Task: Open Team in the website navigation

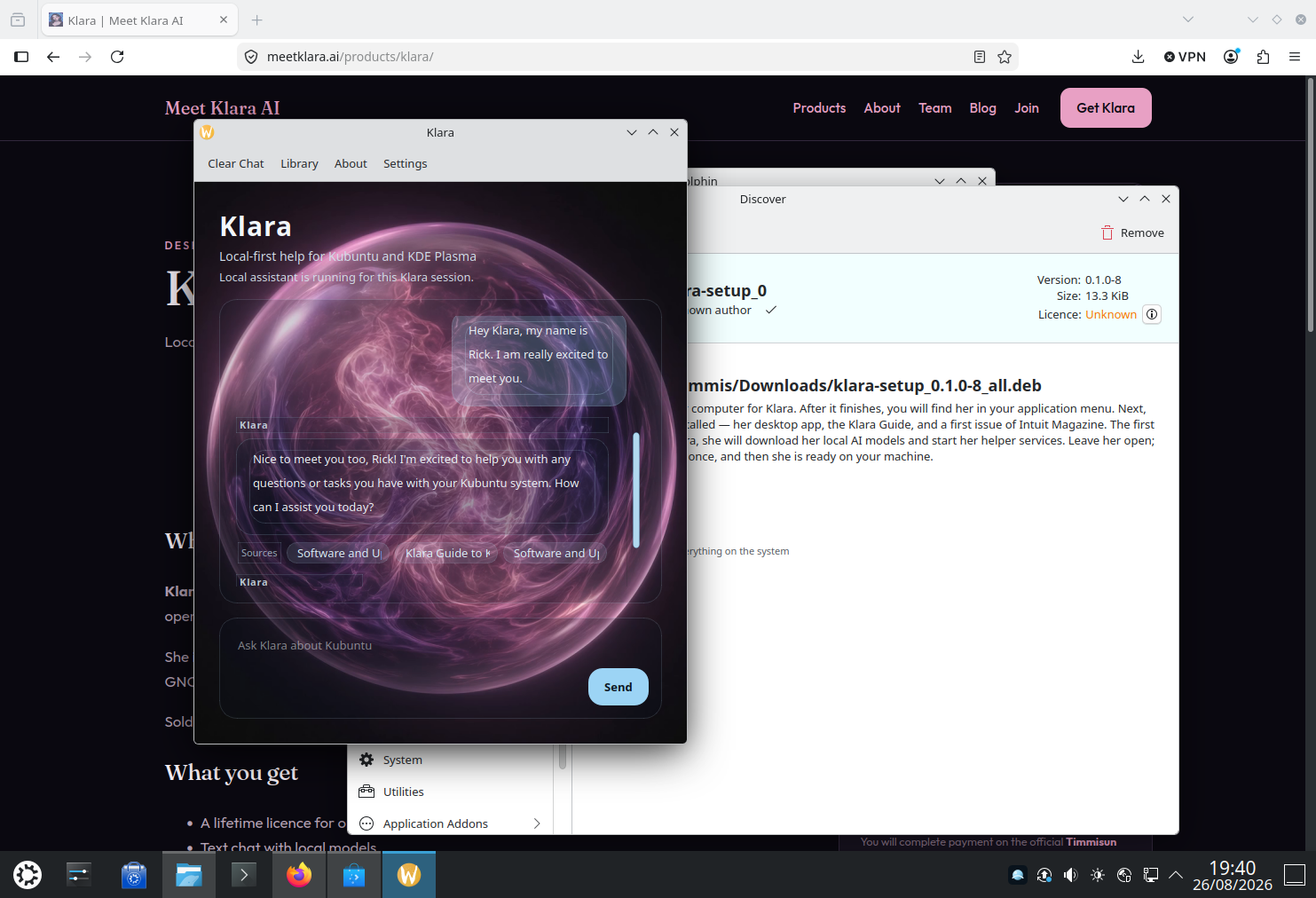Action: (x=935, y=108)
